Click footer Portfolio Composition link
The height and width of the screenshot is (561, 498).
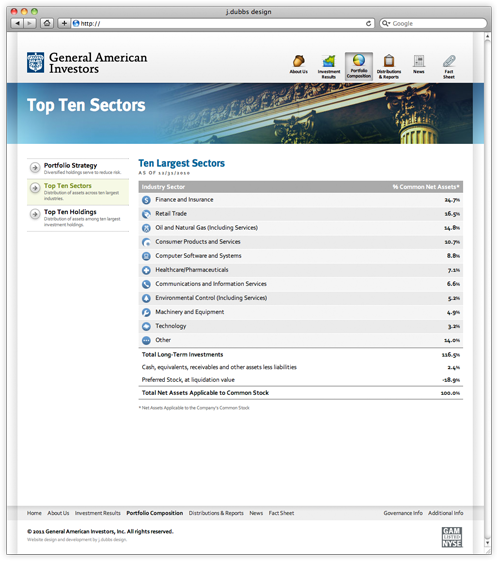point(155,513)
